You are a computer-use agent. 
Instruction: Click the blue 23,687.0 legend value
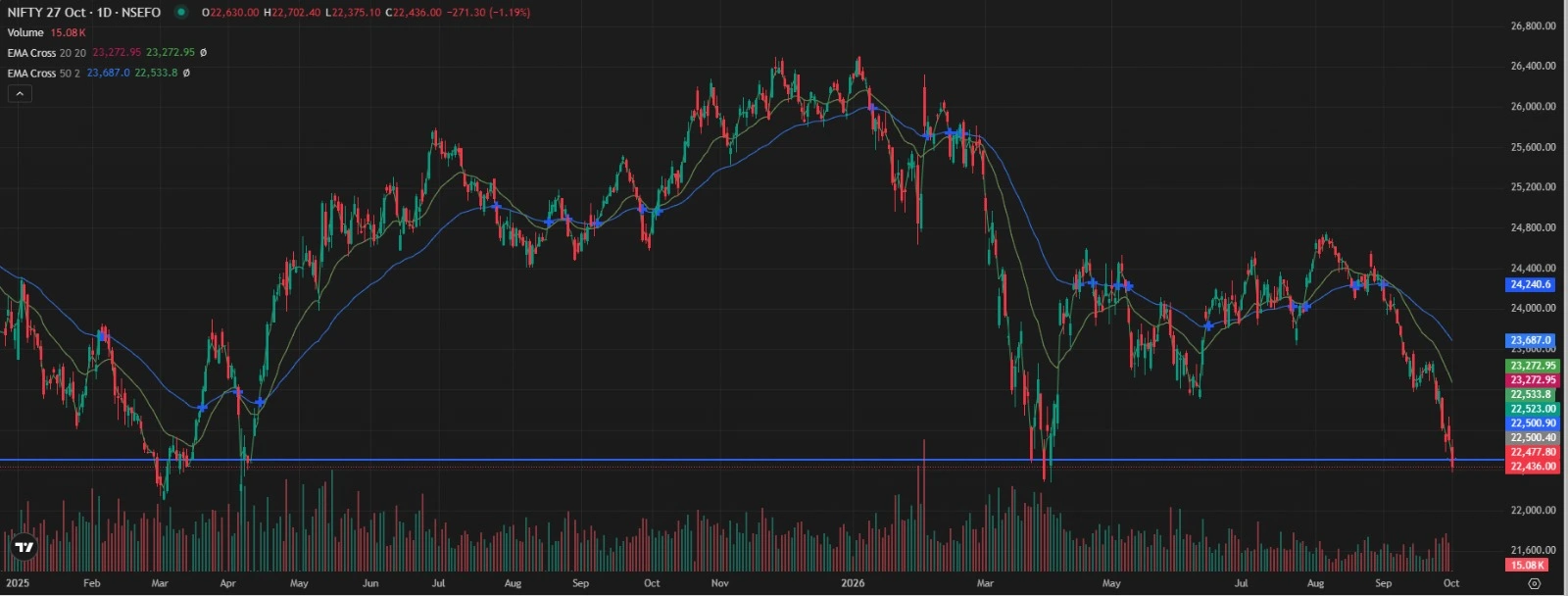(x=108, y=74)
